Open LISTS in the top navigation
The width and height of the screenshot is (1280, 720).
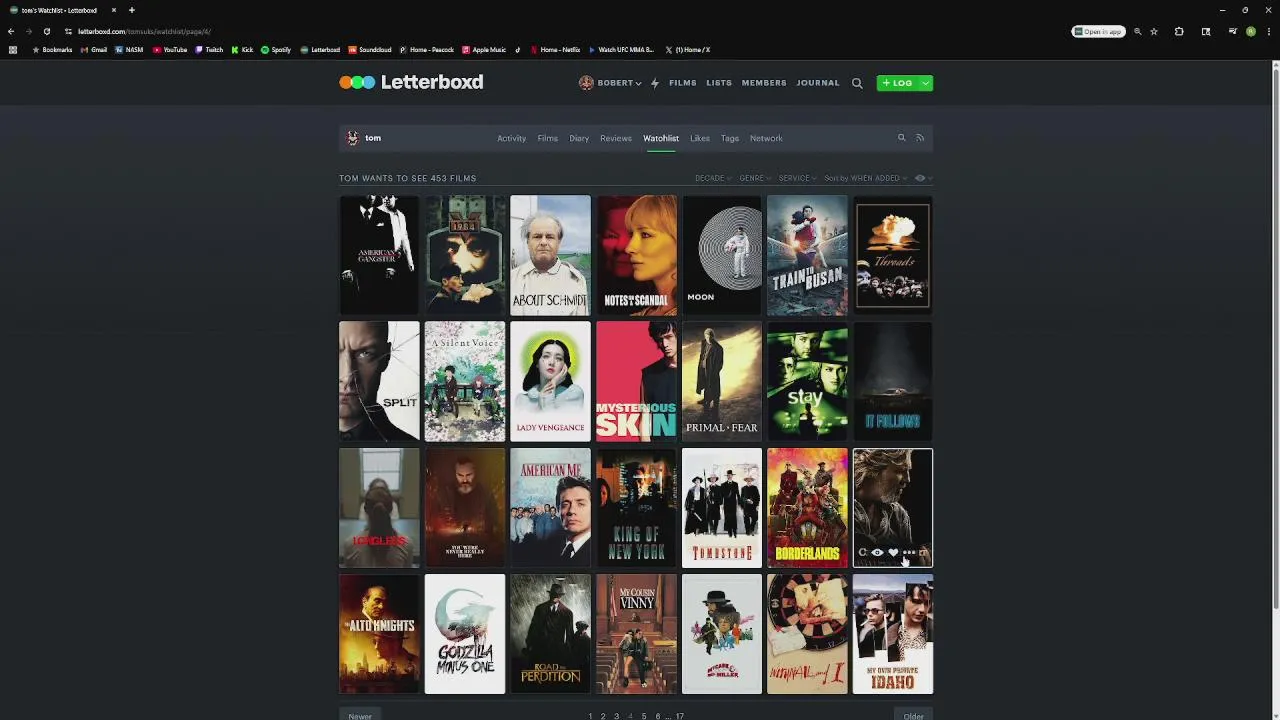coord(719,83)
